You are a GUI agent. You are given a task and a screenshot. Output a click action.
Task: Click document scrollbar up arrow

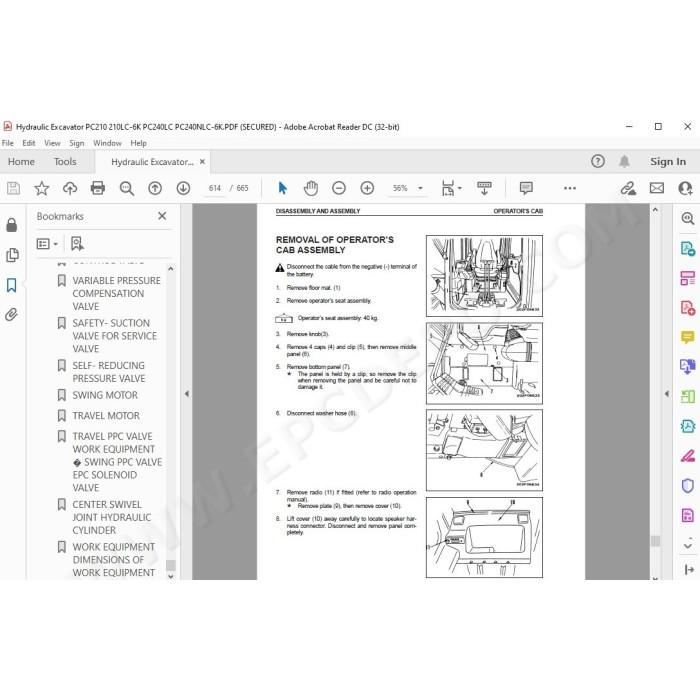click(x=655, y=209)
